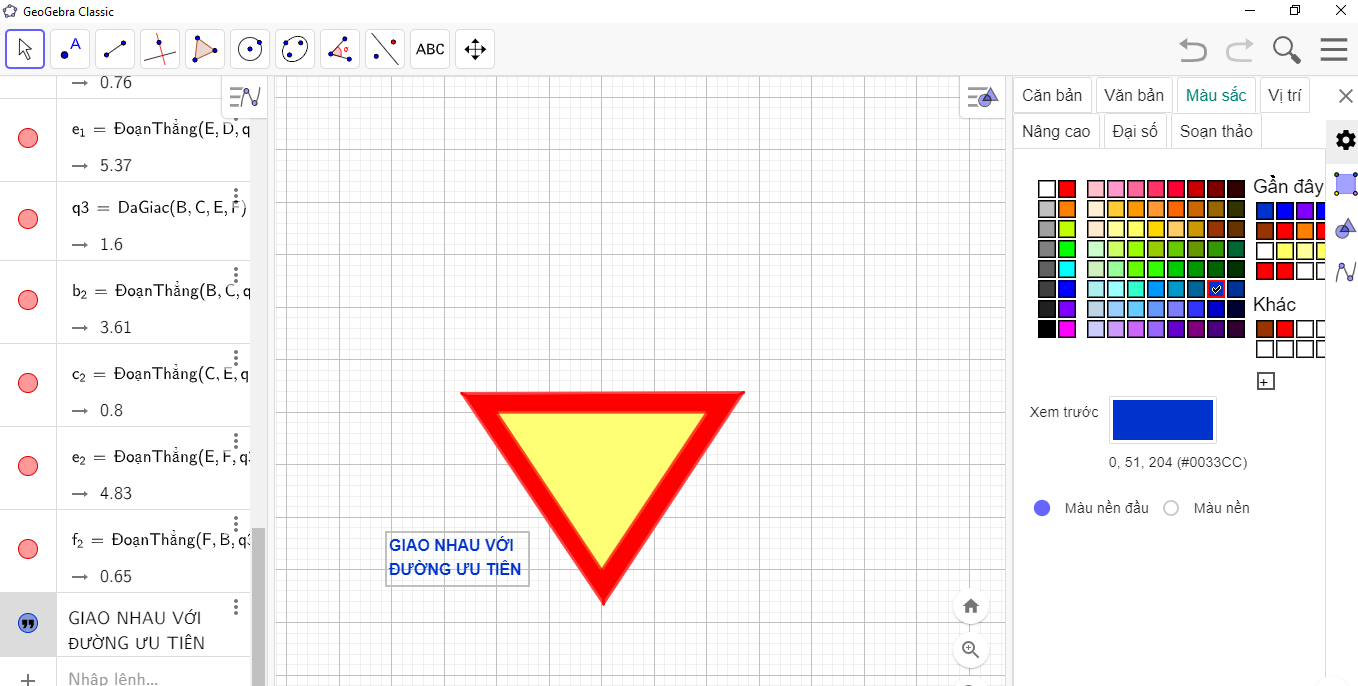The height and width of the screenshot is (686, 1358).
Task: Click the ABC Text tool
Action: [430, 49]
